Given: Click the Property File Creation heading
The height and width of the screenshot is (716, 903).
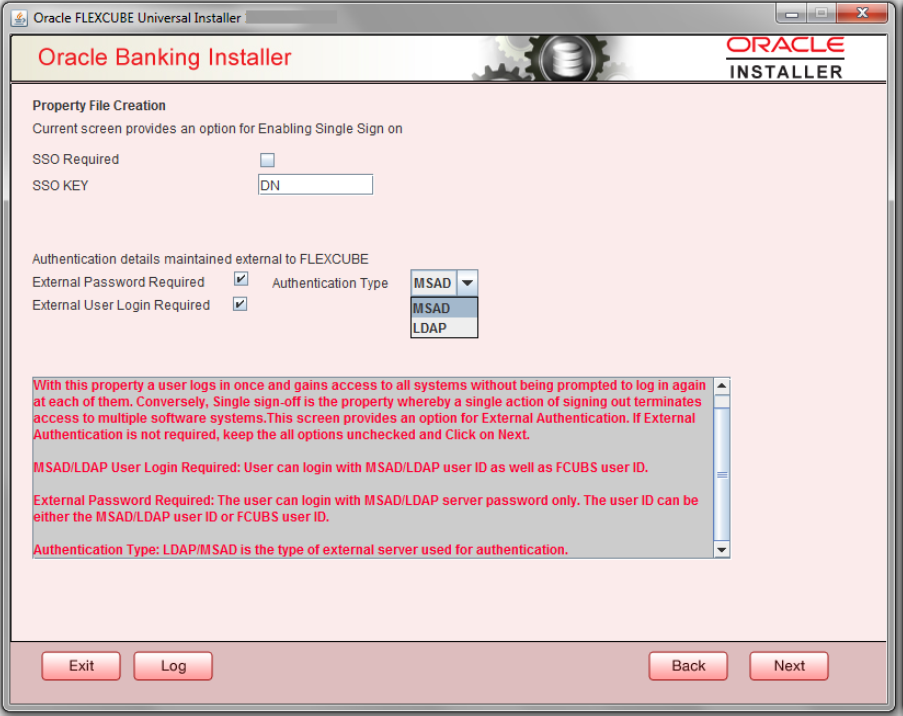Looking at the screenshot, I should (100, 105).
